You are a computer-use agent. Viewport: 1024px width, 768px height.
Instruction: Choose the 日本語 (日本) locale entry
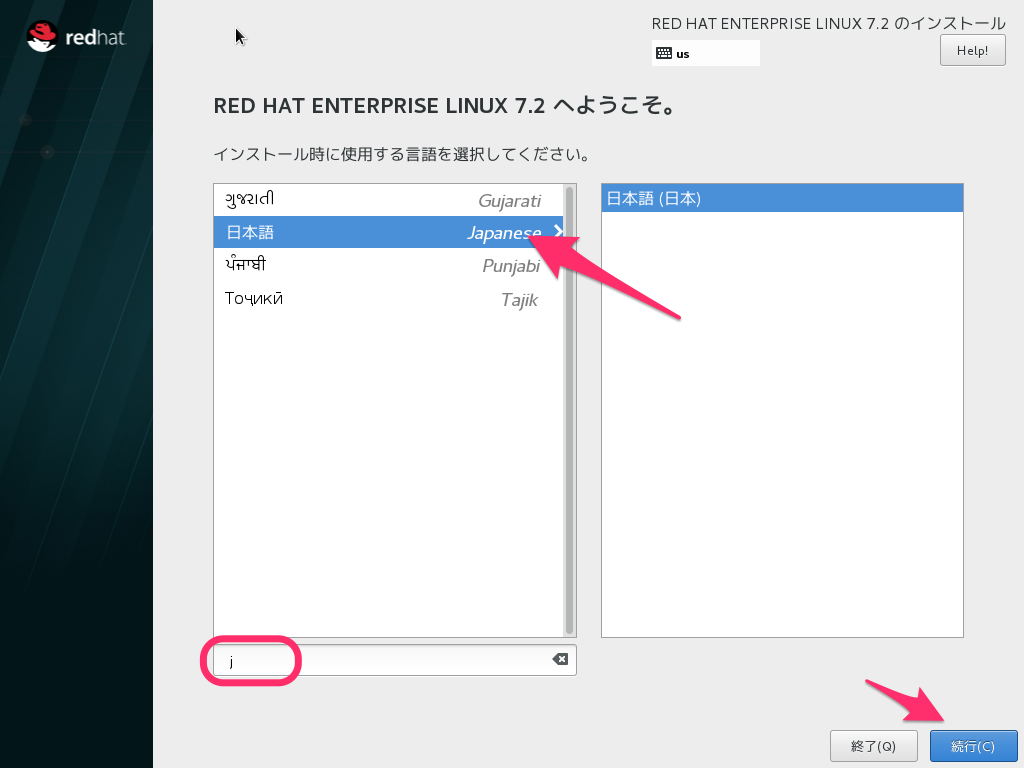782,199
